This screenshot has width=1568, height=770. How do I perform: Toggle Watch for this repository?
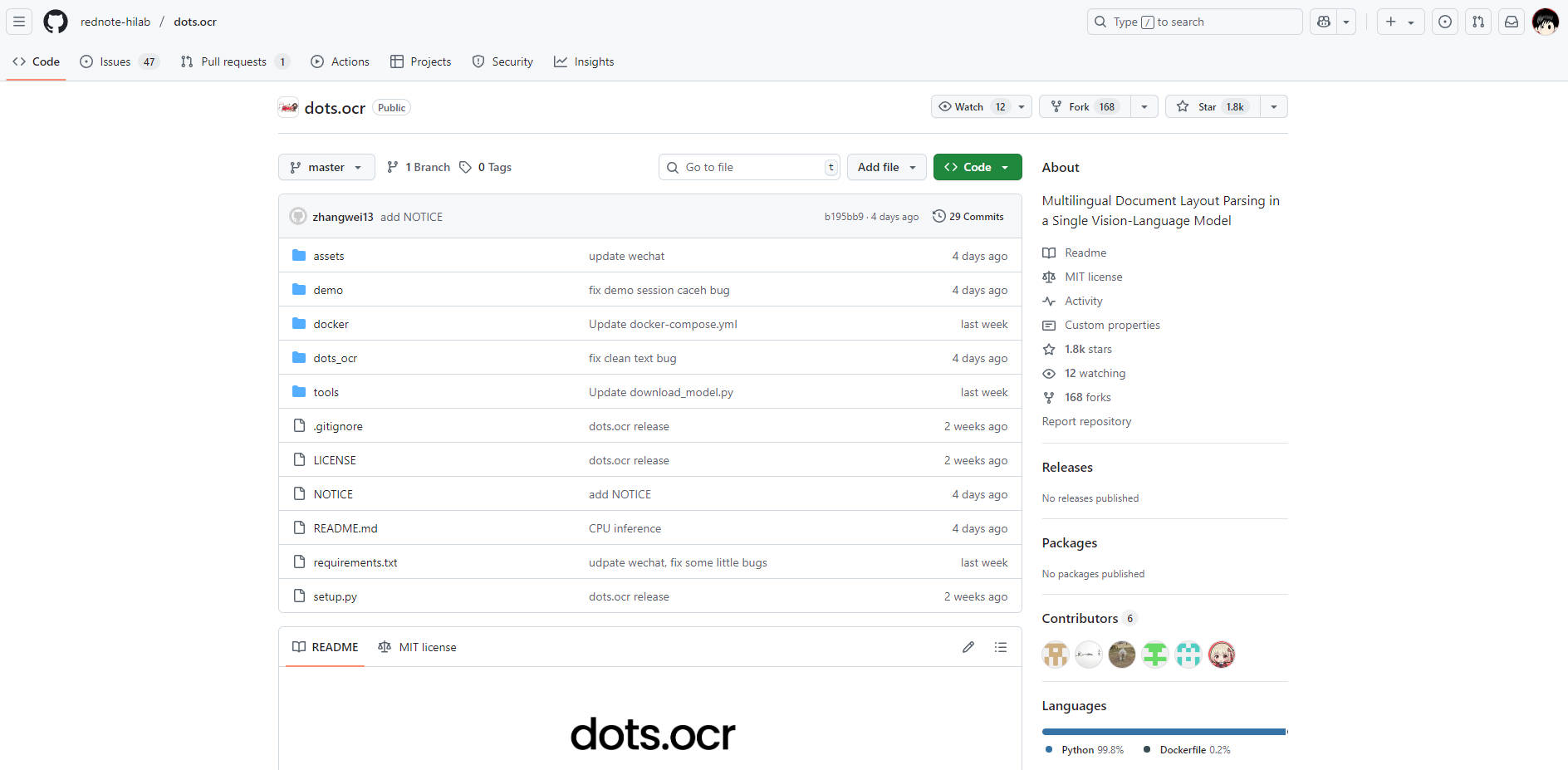[968, 106]
